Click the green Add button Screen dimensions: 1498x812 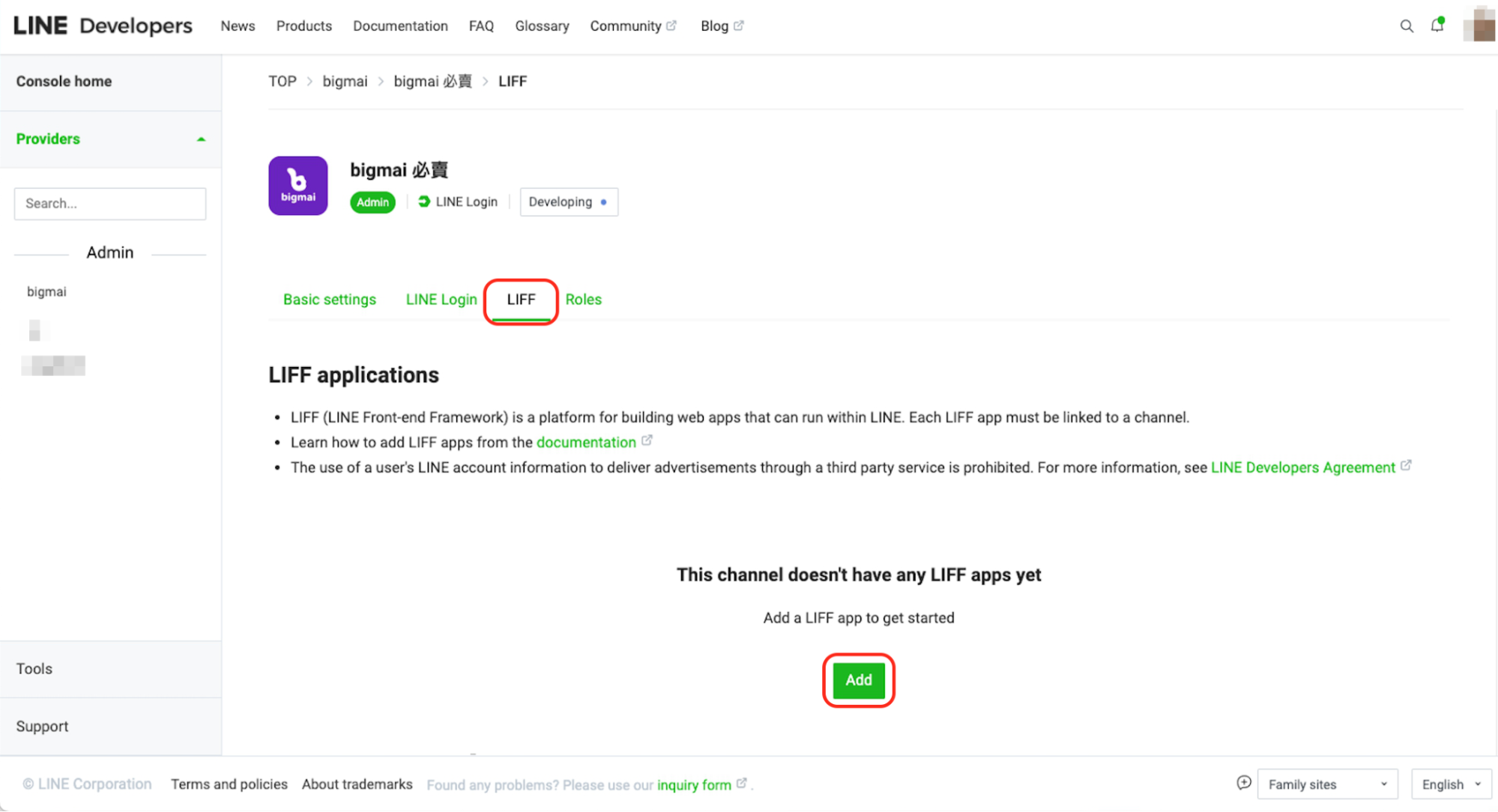[x=859, y=680]
